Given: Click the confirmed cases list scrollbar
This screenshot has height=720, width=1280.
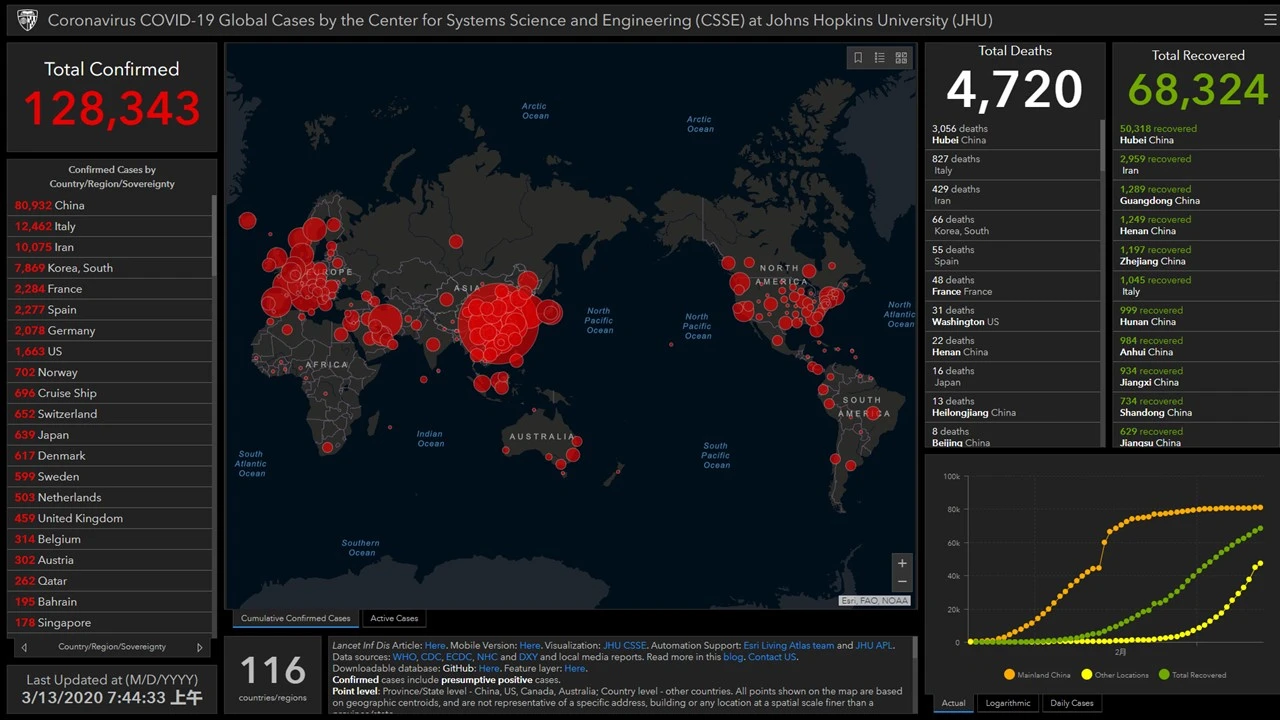Looking at the screenshot, I should 213,236.
